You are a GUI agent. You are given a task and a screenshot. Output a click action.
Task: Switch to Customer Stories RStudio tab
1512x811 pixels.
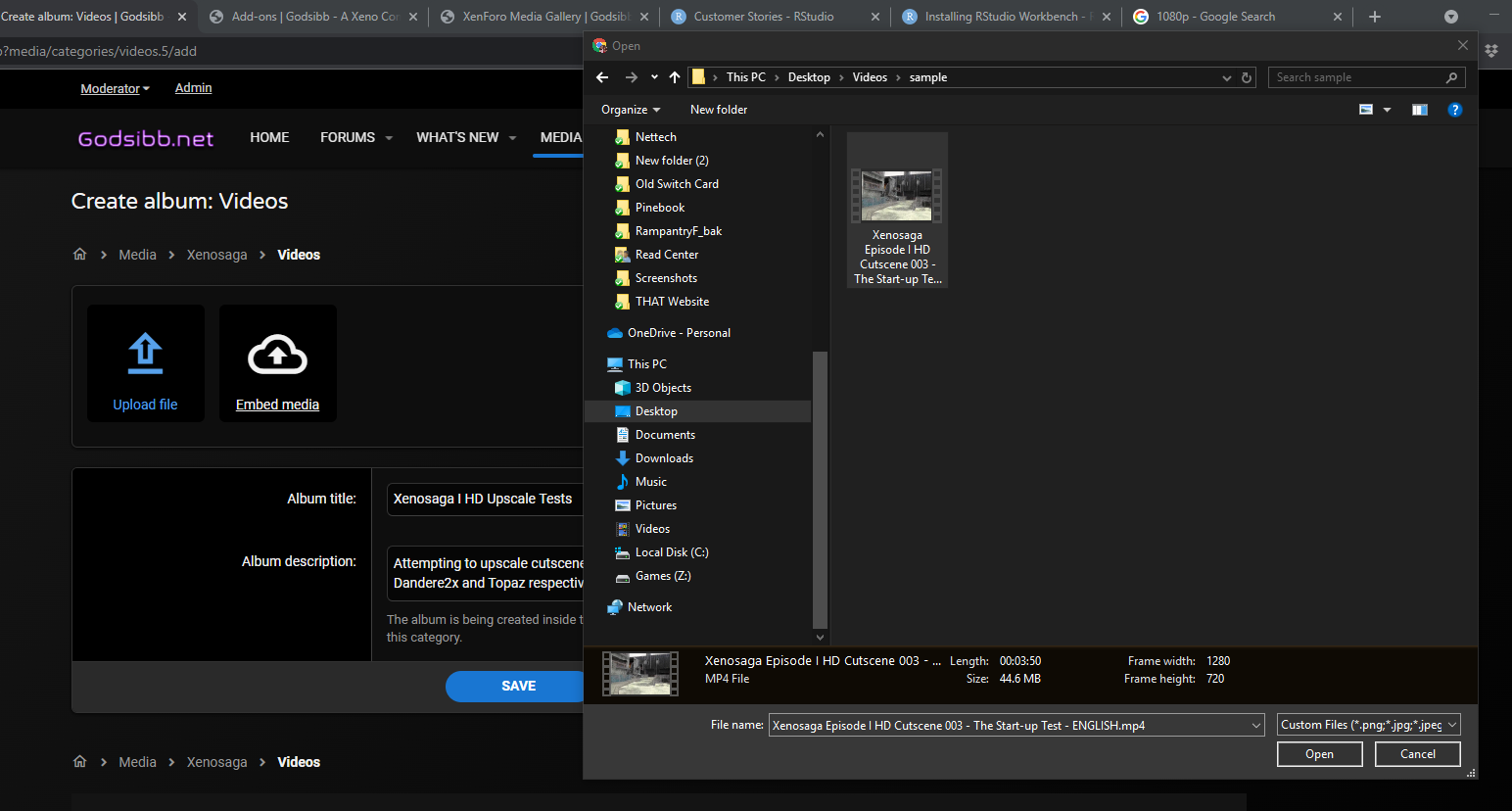pos(774,17)
